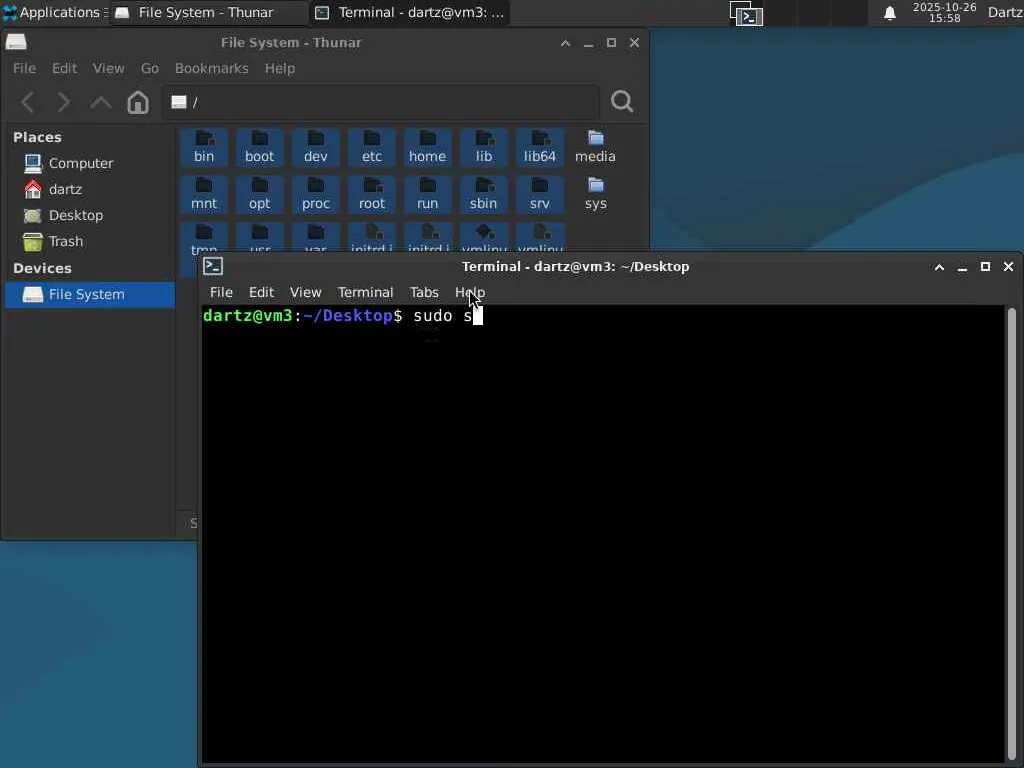Open Desktop in Places sidebar

tap(89, 216)
